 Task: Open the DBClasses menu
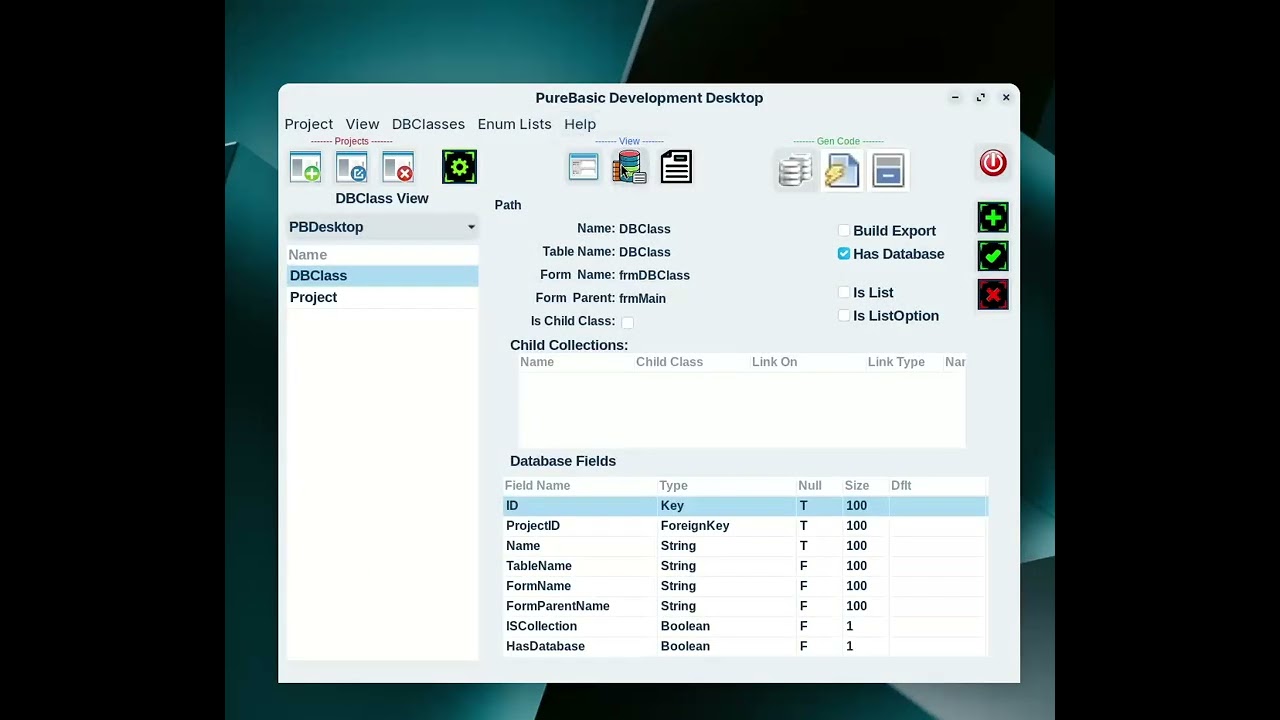tap(428, 124)
